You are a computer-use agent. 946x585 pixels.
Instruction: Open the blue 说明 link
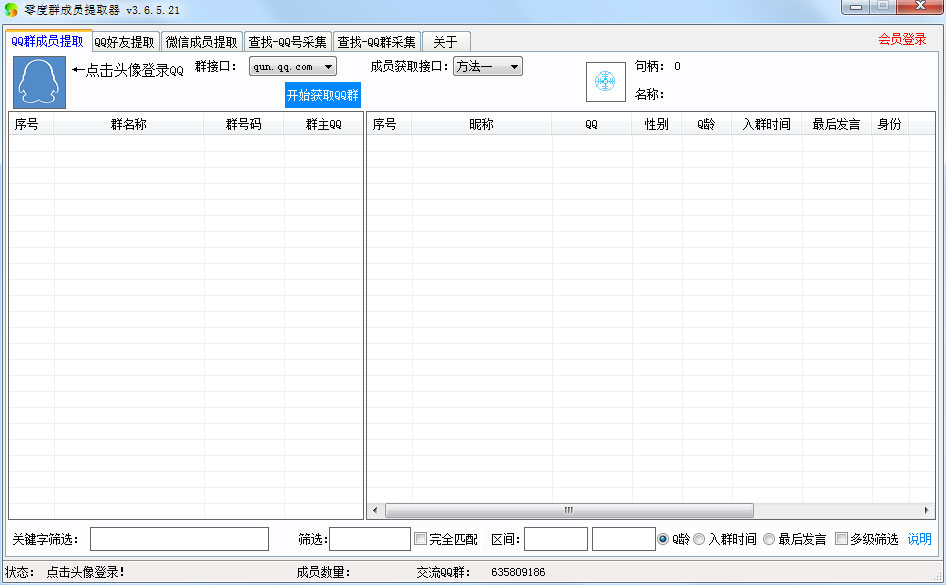point(919,539)
